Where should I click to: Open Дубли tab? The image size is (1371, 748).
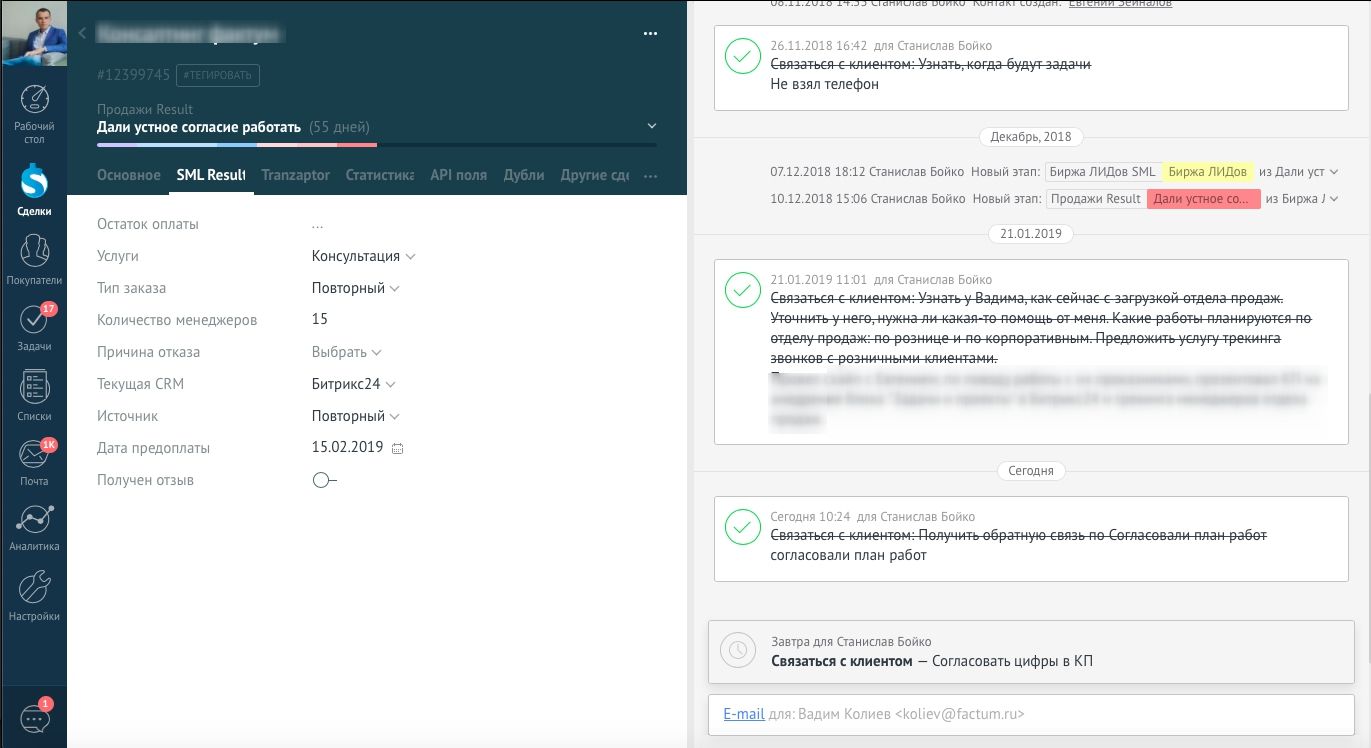[524, 175]
